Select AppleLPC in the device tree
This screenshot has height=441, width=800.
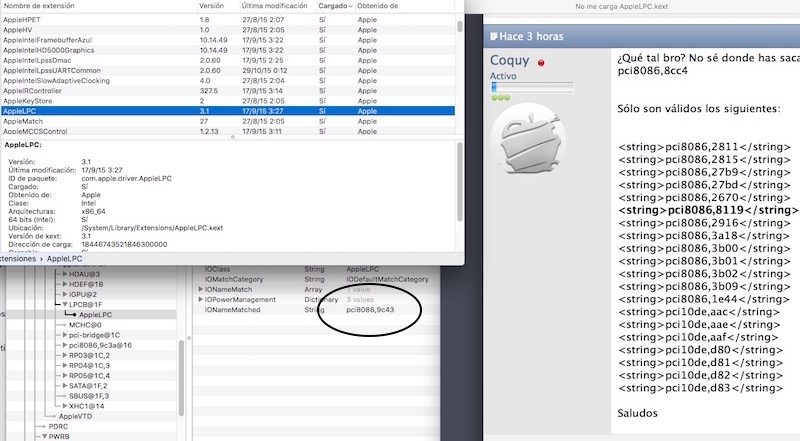[95, 315]
